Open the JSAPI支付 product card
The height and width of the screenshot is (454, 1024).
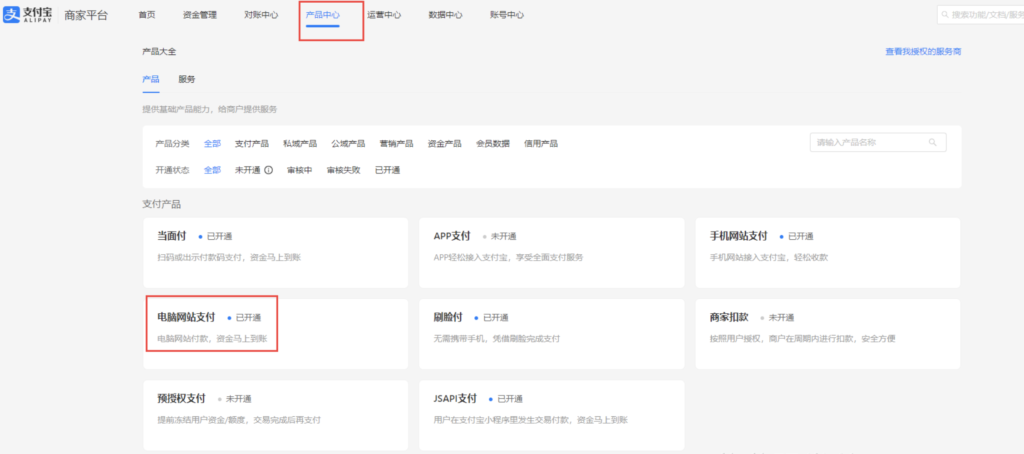click(552, 415)
